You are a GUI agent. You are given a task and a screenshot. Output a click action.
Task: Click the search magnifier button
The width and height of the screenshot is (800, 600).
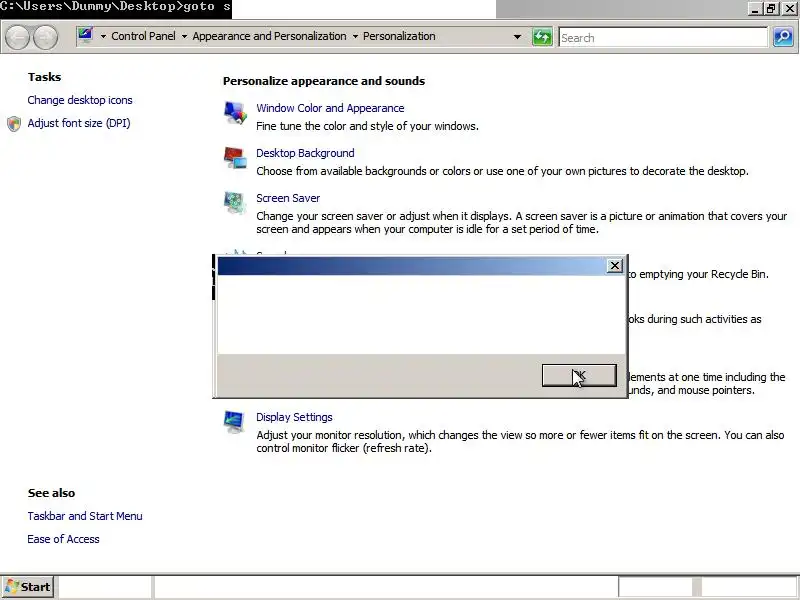(x=783, y=37)
